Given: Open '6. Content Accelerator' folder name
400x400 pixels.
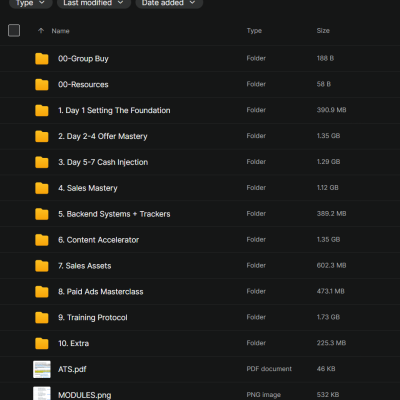Looking at the screenshot, I should [x=98, y=240].
